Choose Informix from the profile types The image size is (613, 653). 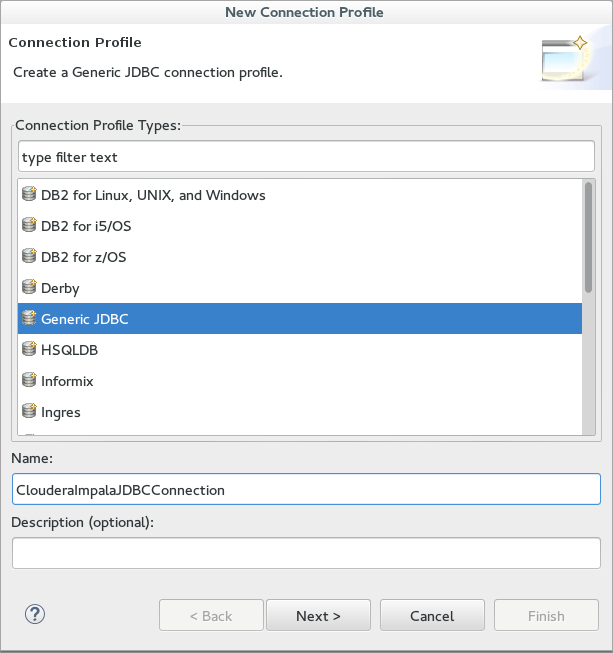[x=300, y=381]
